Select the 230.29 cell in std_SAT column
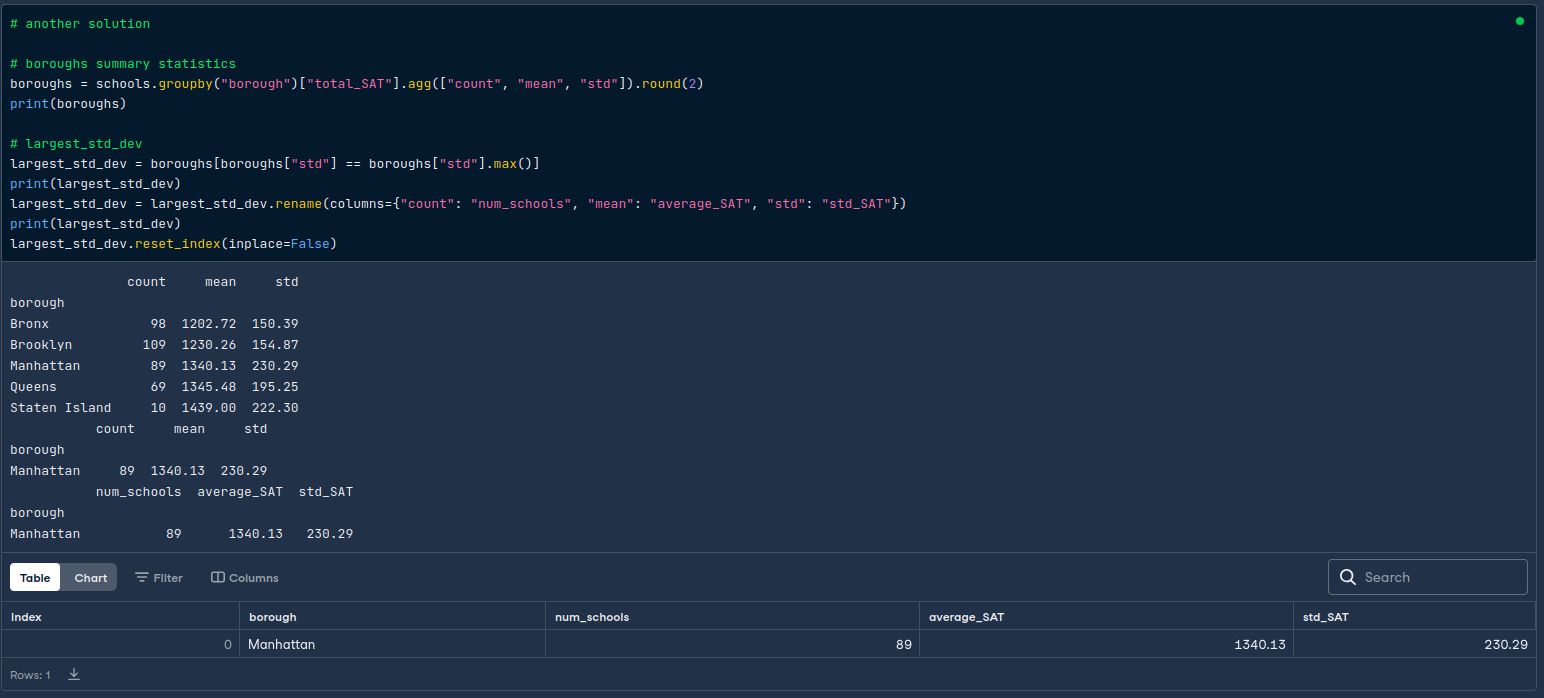 tap(1414, 644)
